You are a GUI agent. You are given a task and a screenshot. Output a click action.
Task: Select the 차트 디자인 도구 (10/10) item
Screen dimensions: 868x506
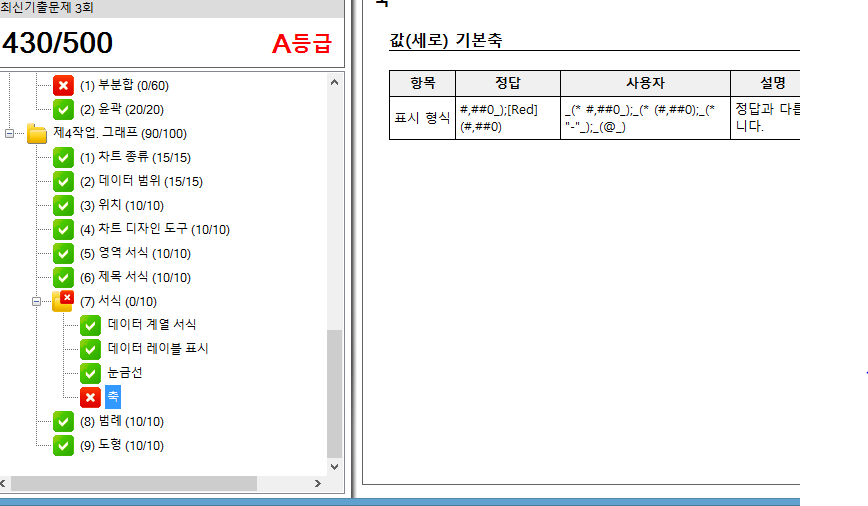[154, 229]
